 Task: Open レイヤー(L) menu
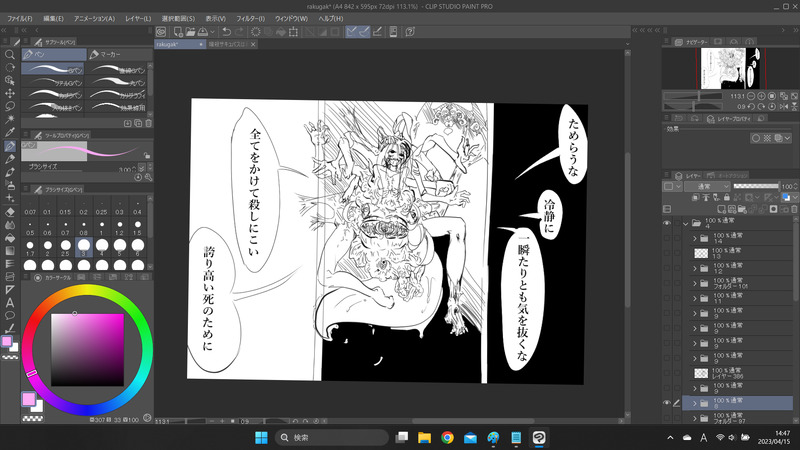point(138,18)
